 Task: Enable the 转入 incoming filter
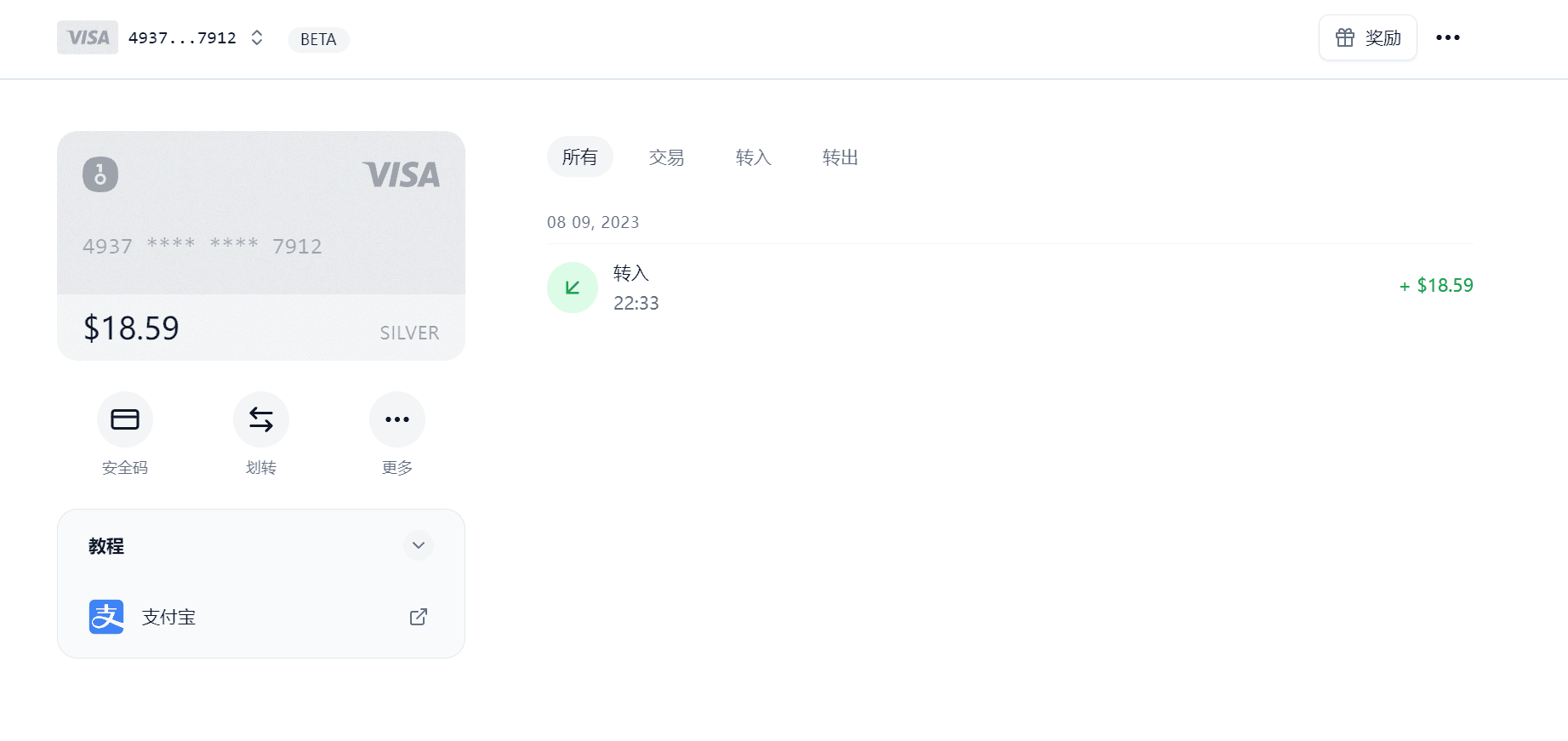(x=752, y=157)
